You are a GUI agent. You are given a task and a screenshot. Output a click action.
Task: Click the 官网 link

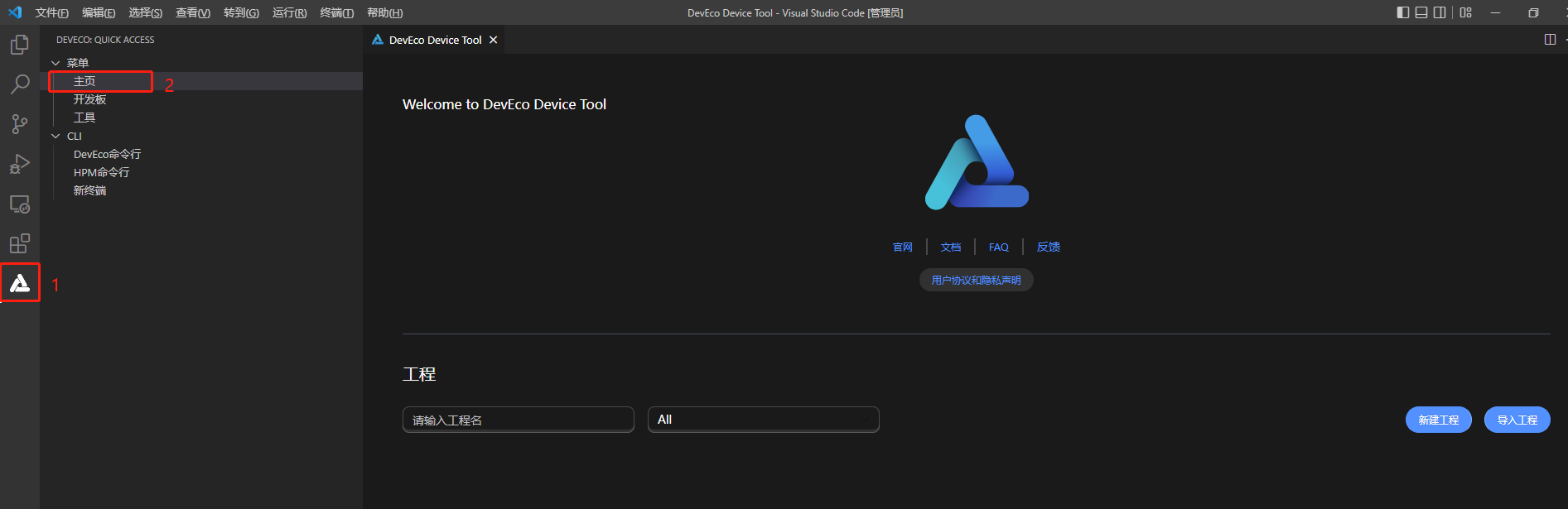click(903, 247)
